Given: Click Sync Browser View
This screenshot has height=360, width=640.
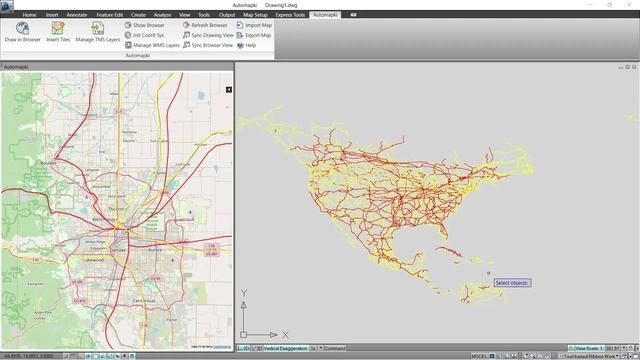Looking at the screenshot, I should 208,45.
